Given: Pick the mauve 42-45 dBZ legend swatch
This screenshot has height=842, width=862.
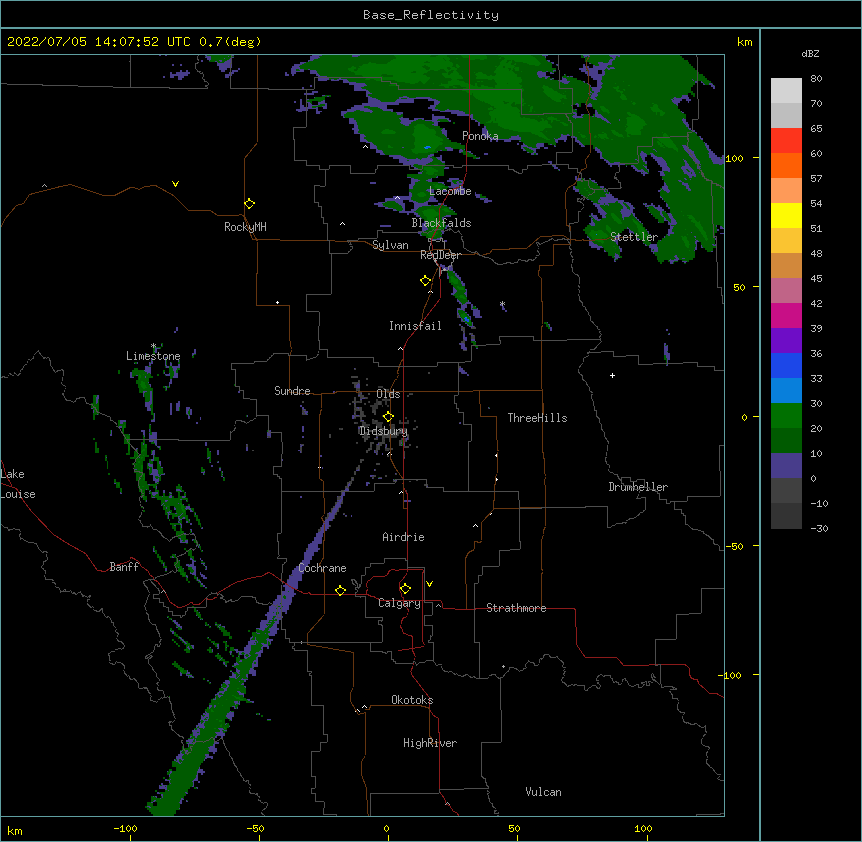Looking at the screenshot, I should pos(786,291).
